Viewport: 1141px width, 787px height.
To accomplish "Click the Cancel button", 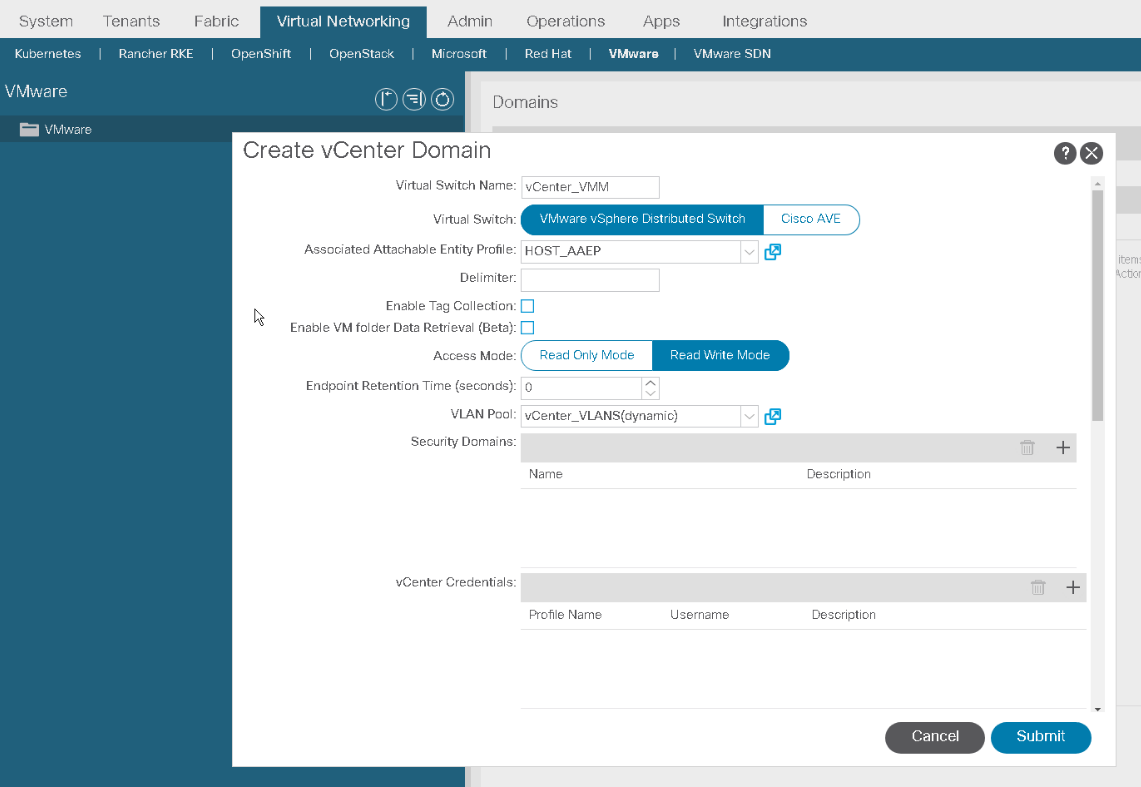I will point(934,737).
